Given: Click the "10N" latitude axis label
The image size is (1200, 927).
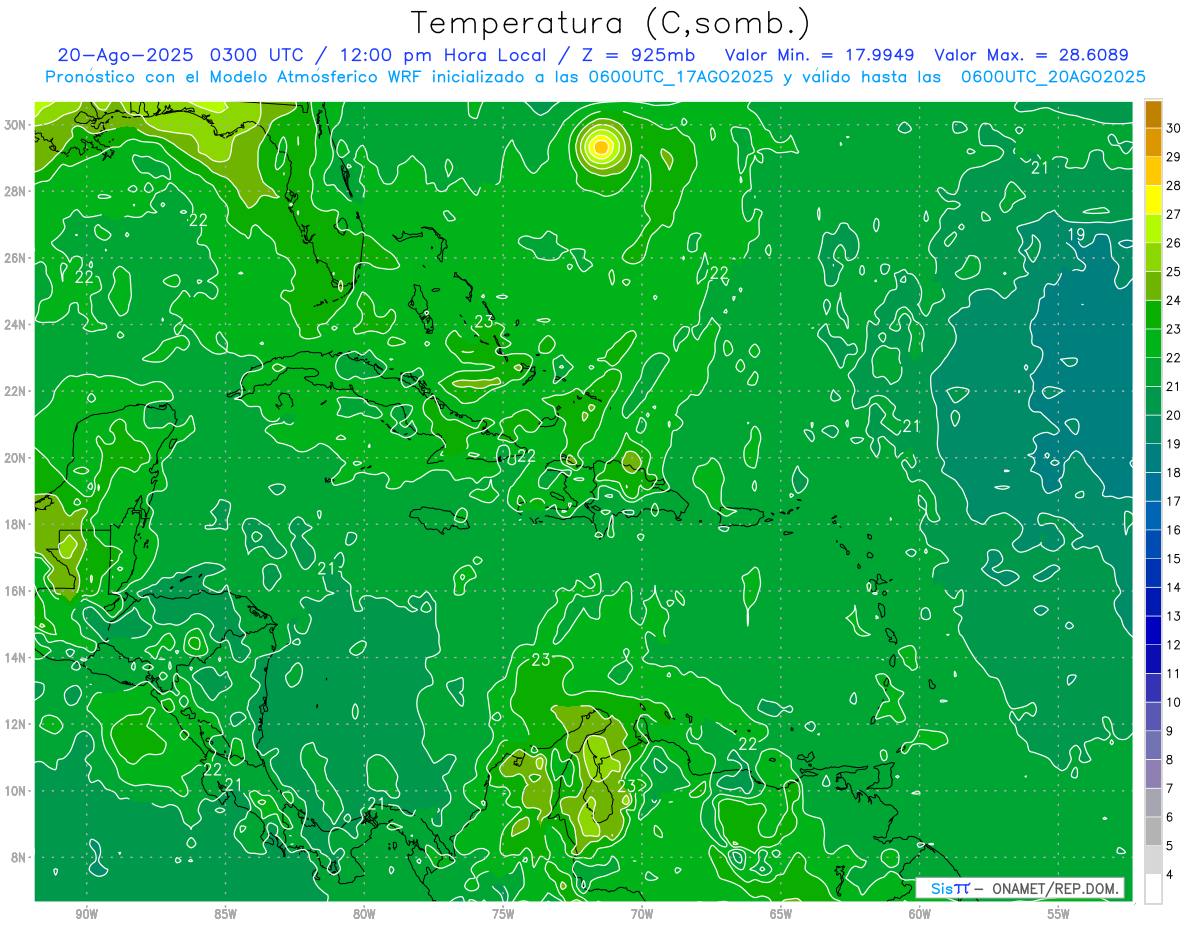Looking at the screenshot, I should tap(15, 791).
